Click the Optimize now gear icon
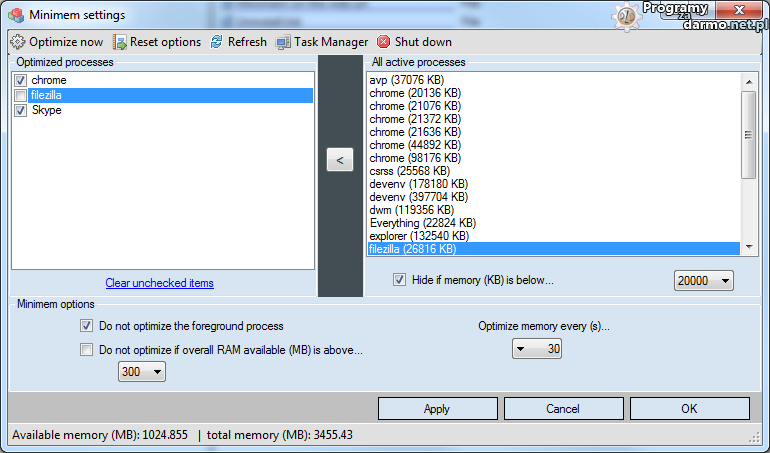Screen dimensions: 770x453 point(17,42)
